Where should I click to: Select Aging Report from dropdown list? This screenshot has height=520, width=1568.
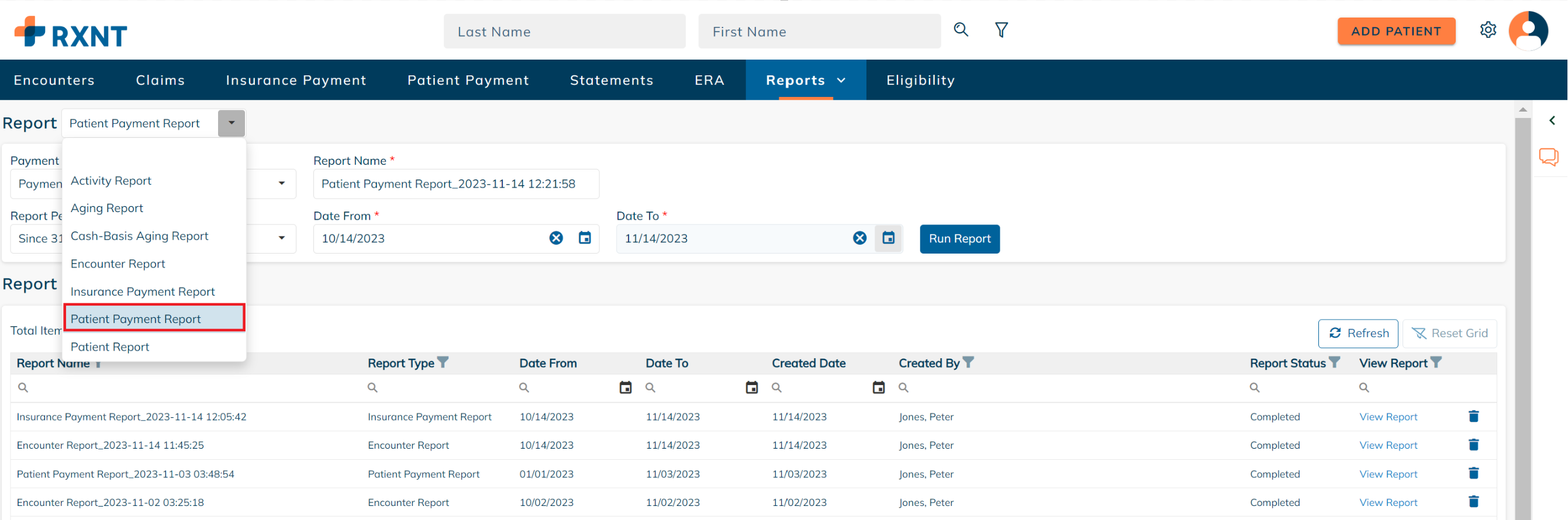click(107, 208)
